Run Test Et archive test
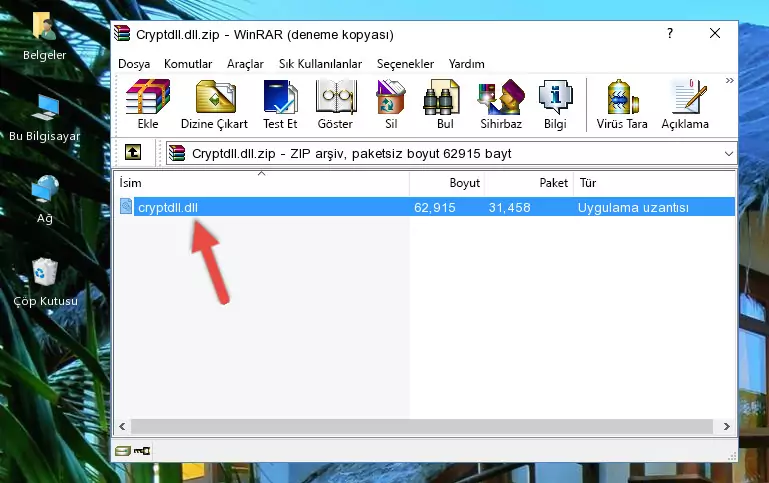The width and height of the screenshot is (769, 483). click(x=280, y=104)
